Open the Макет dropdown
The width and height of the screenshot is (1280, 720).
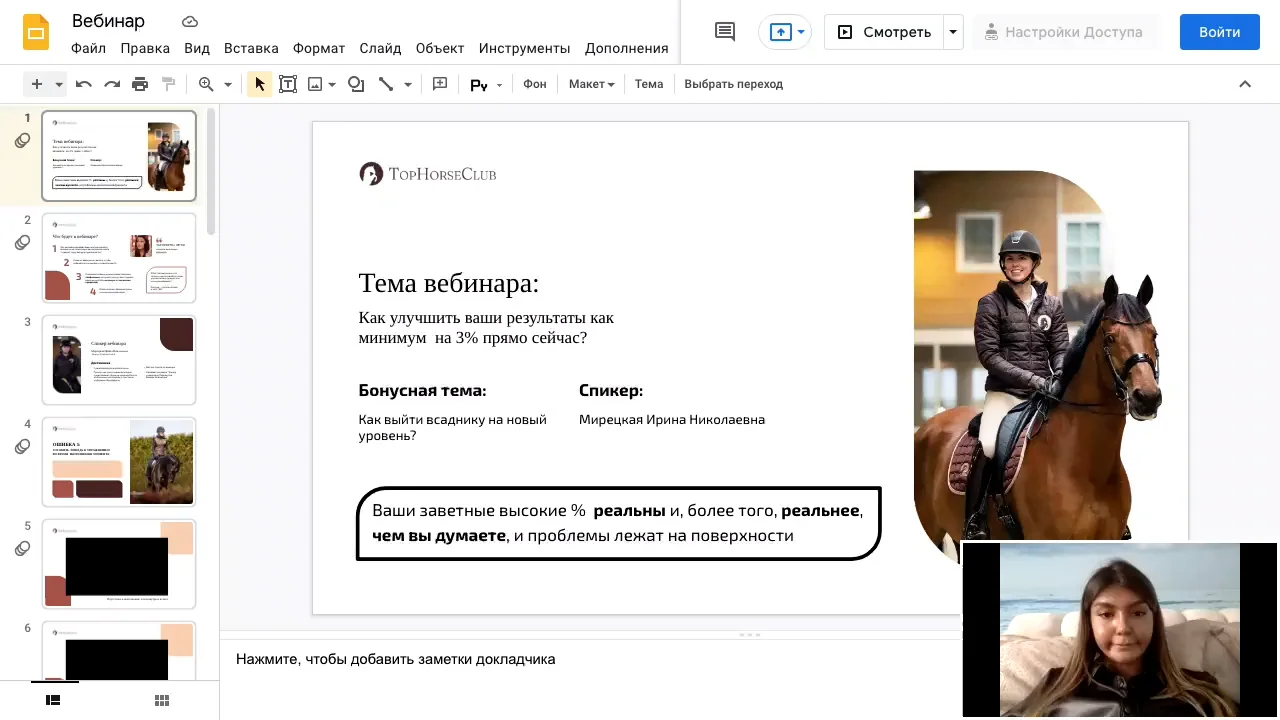coord(591,84)
